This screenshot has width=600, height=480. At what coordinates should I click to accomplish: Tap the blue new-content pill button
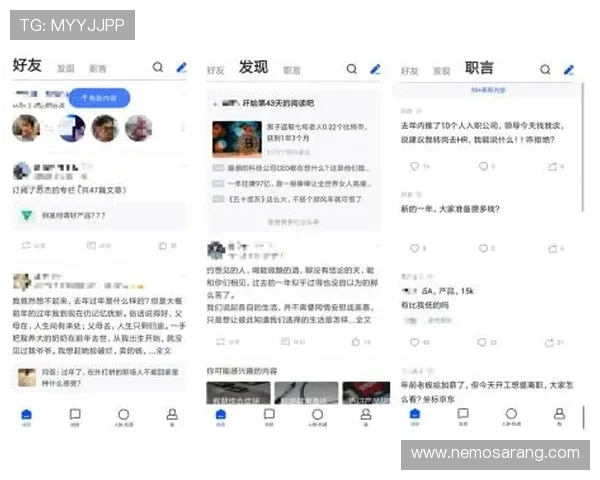tap(99, 98)
